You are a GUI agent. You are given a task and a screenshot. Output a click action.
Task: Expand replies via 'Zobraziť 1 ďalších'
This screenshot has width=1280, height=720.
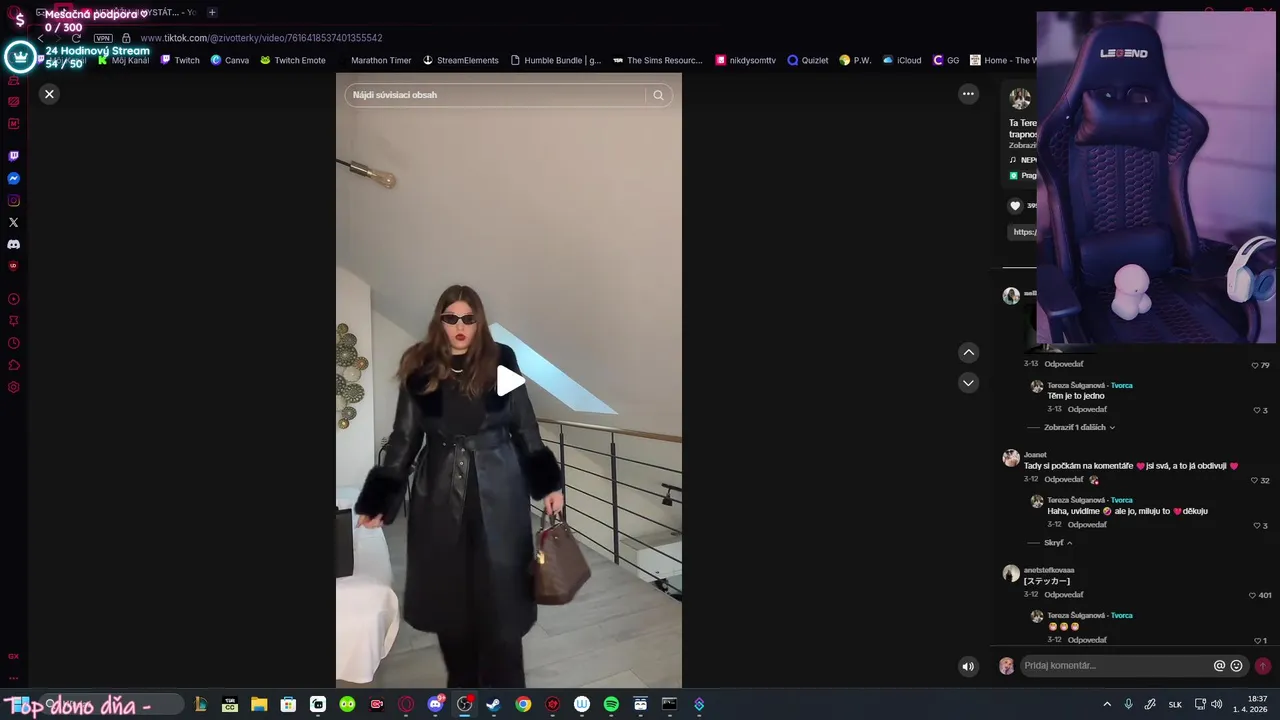[x=1079, y=427]
